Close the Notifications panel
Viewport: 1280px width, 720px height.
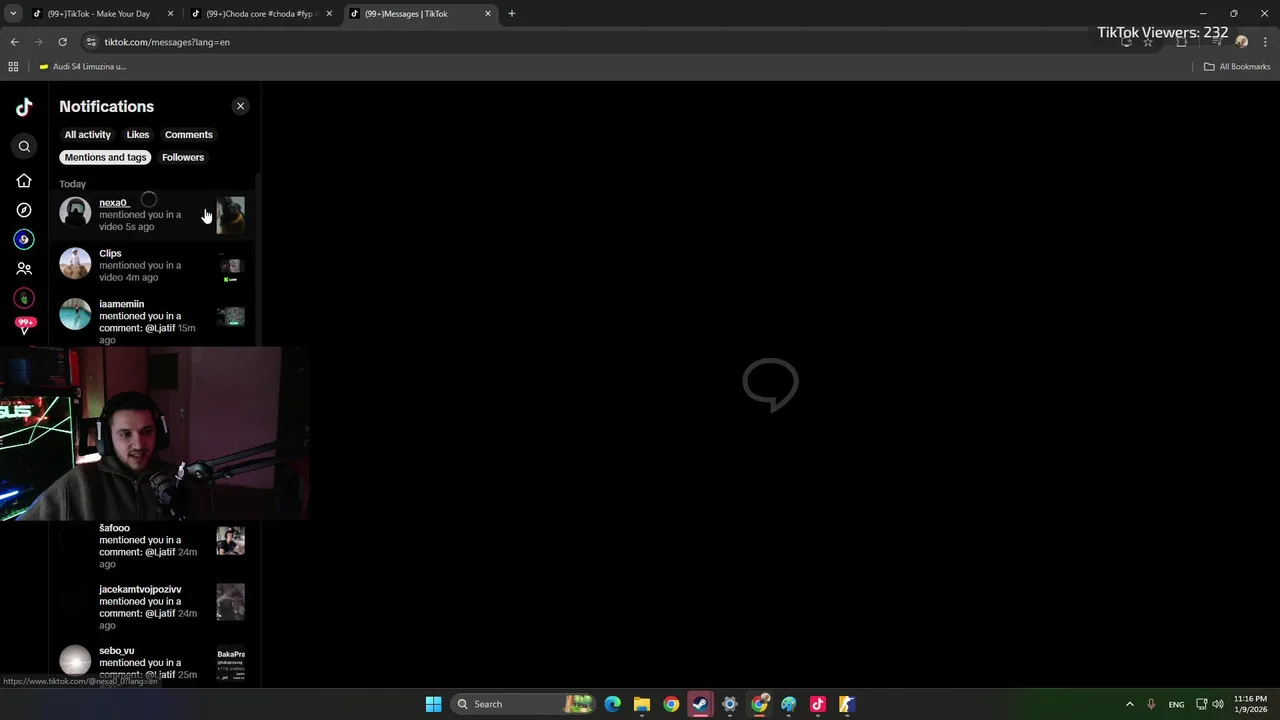point(240,106)
